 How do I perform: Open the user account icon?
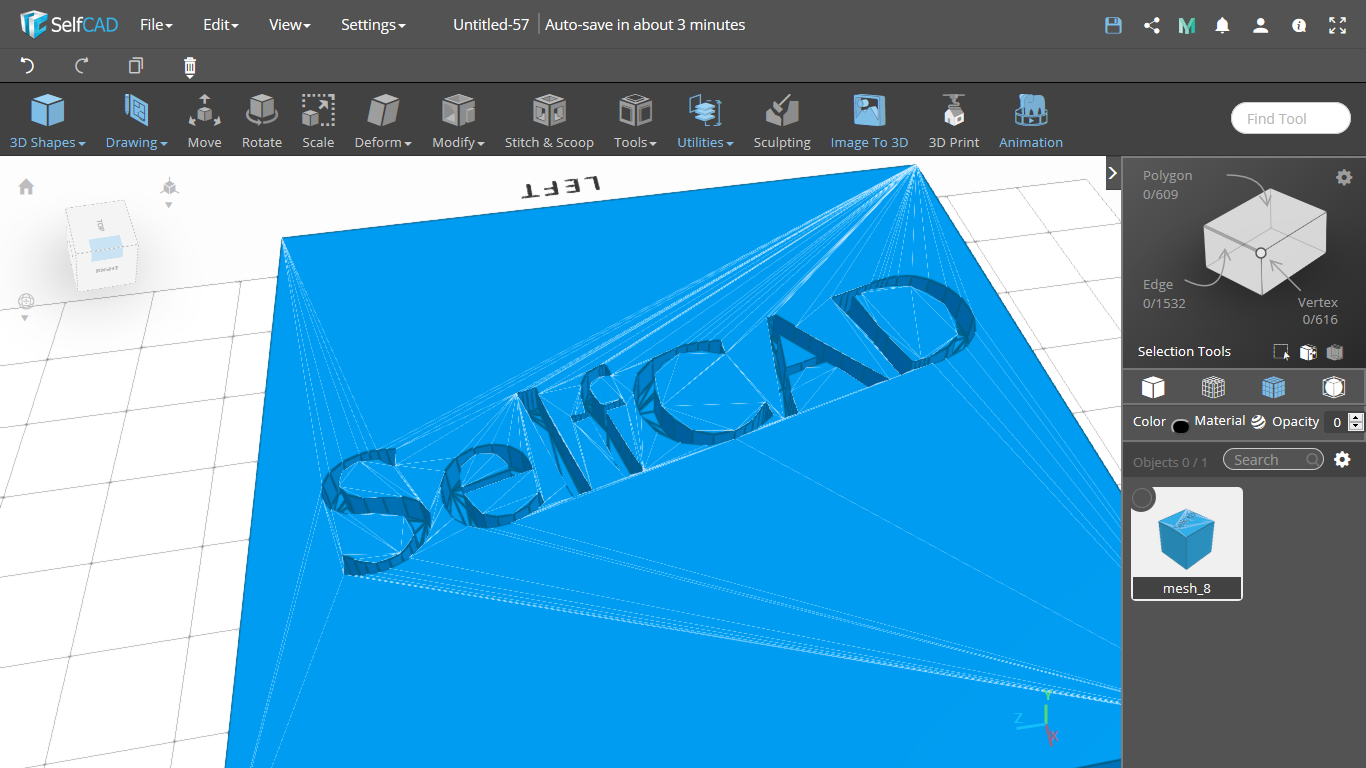pos(1260,25)
